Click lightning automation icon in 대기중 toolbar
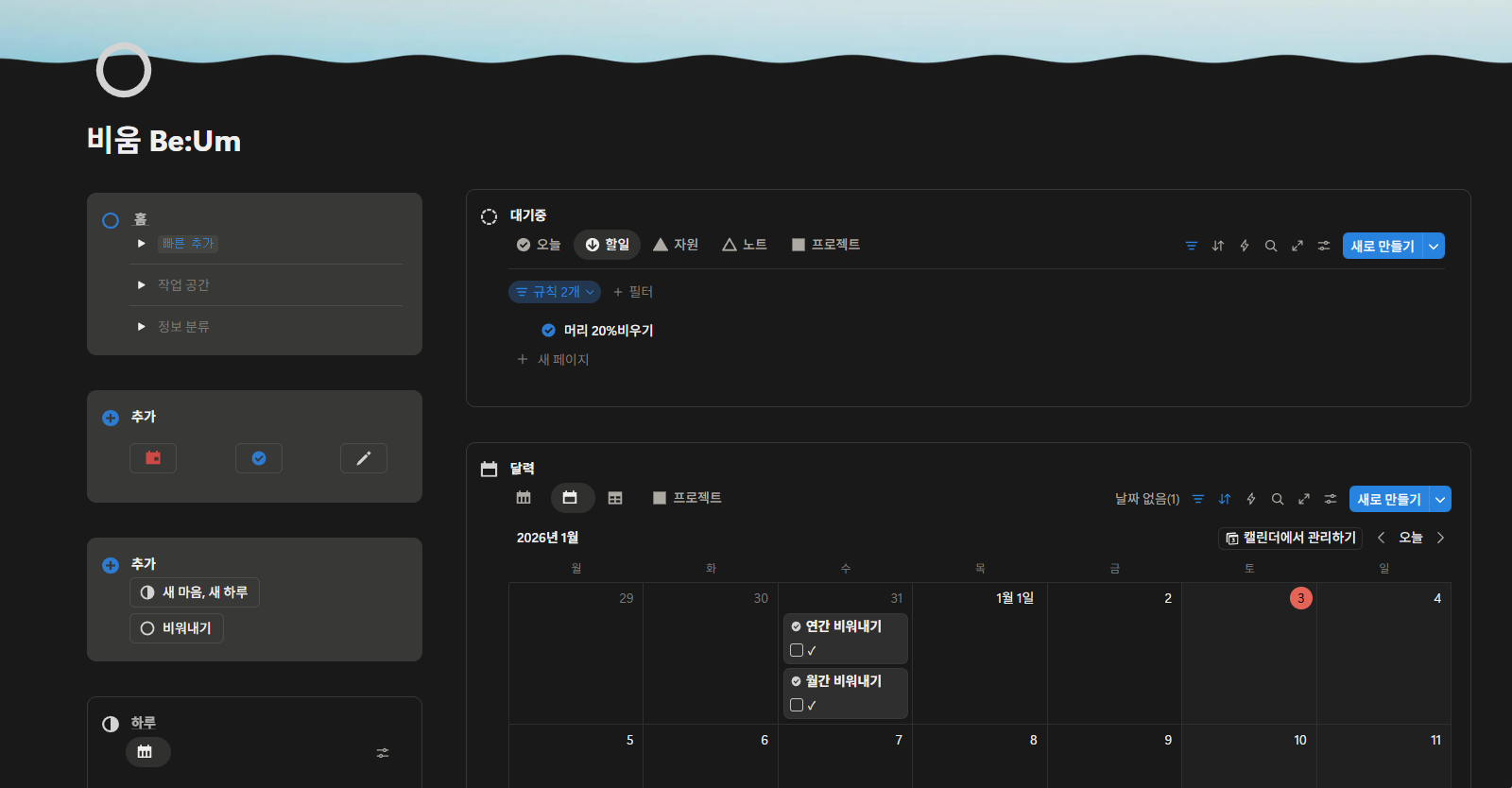 1245,246
